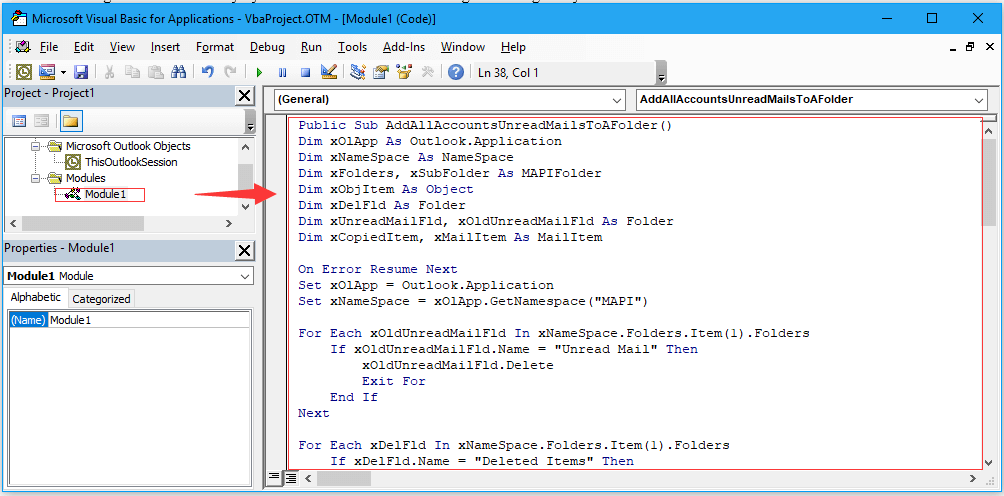Screen dimensions: 1004x496
Task: Select ThisOutlookSession in project tree
Action: tap(131, 162)
